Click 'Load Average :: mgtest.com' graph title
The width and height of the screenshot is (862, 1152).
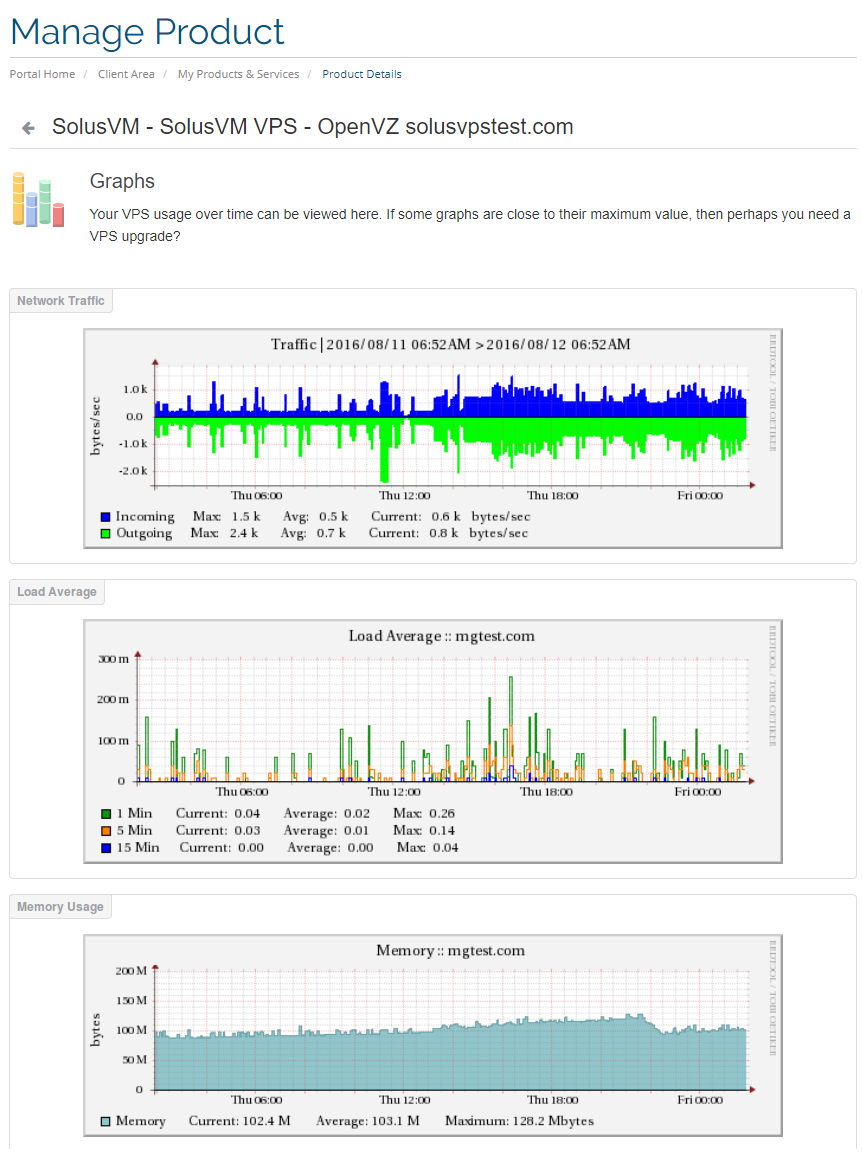[x=442, y=636]
